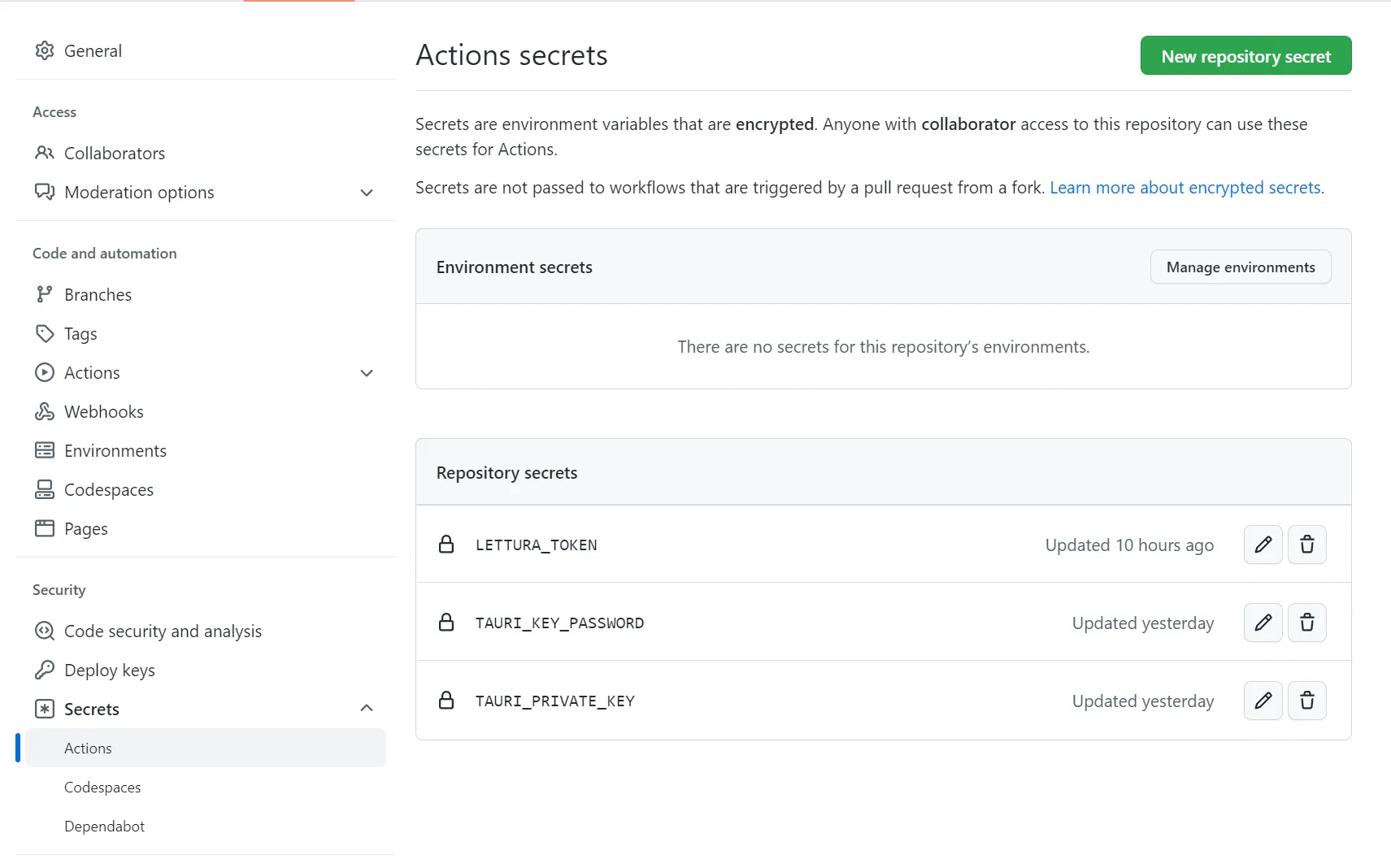Edit the TAURI_PRIVATE_KEY secret
The image size is (1391, 868).
pos(1263,701)
